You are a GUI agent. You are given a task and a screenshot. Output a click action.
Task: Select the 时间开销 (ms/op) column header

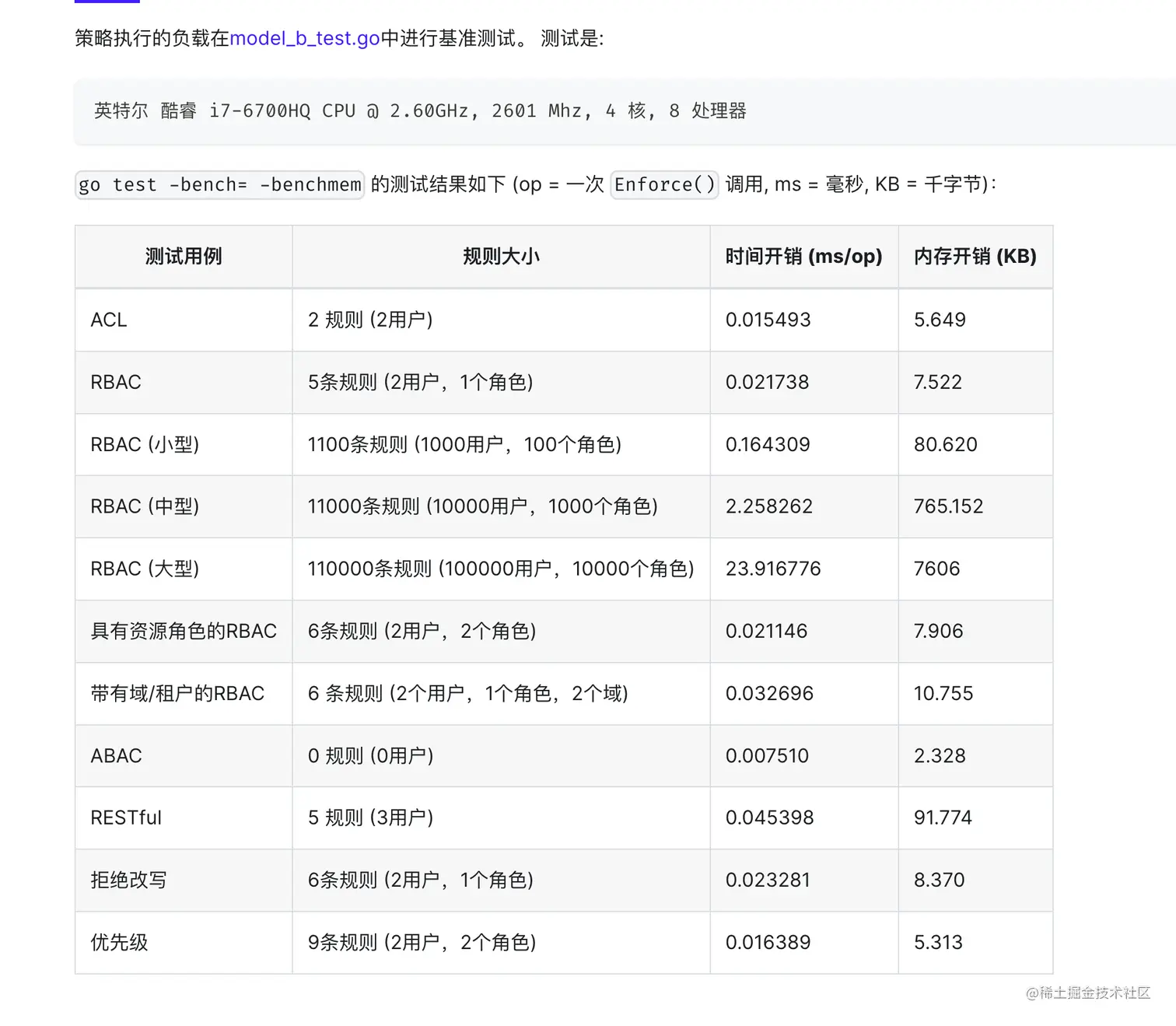[804, 257]
